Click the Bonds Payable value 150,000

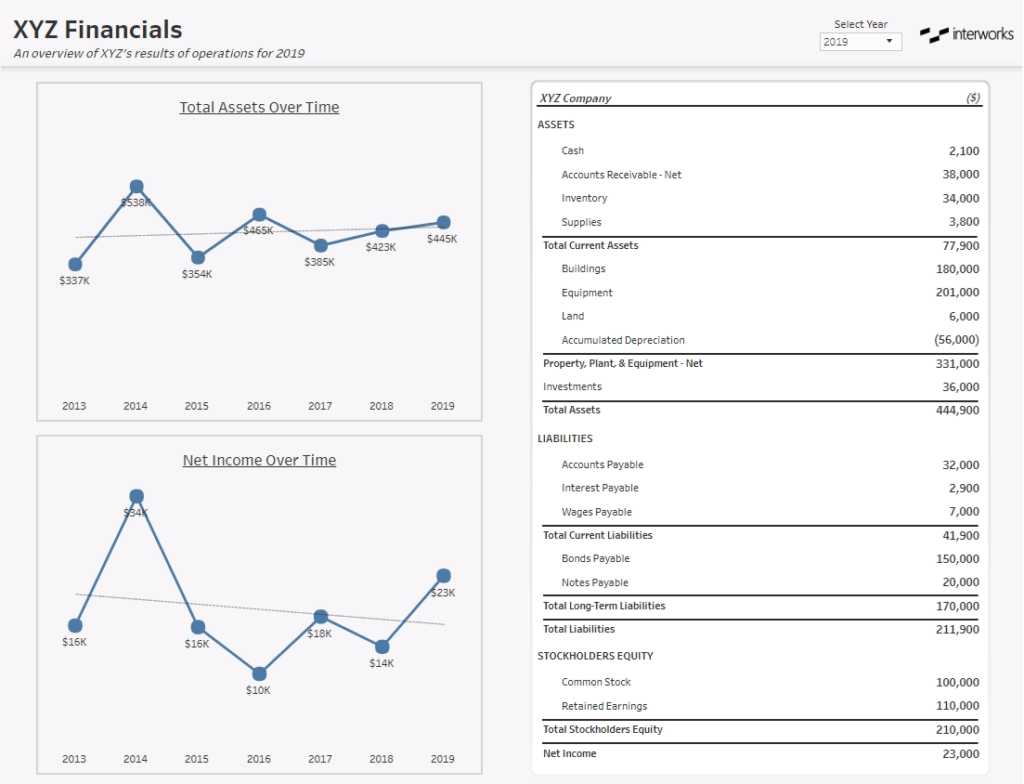(957, 559)
